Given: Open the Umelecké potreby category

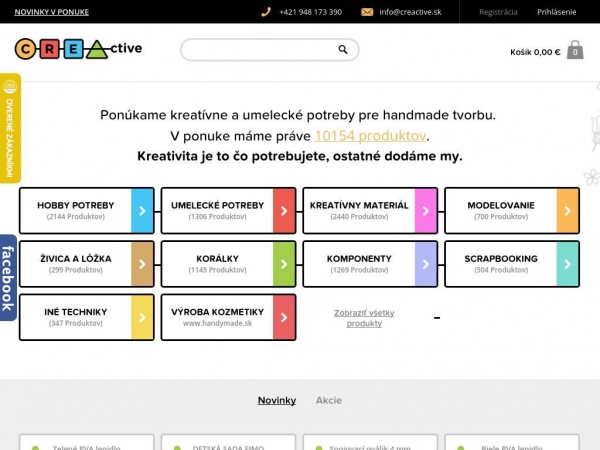Looking at the screenshot, I should tap(228, 210).
